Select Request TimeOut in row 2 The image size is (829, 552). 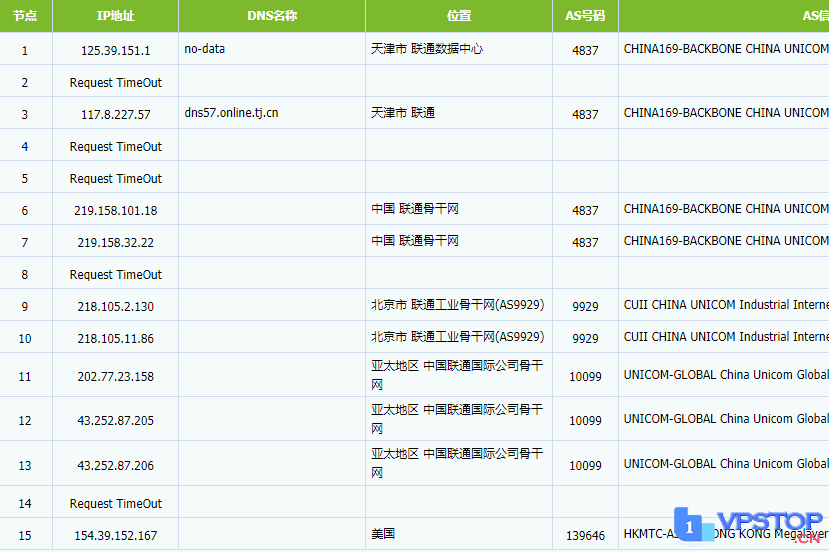115,83
